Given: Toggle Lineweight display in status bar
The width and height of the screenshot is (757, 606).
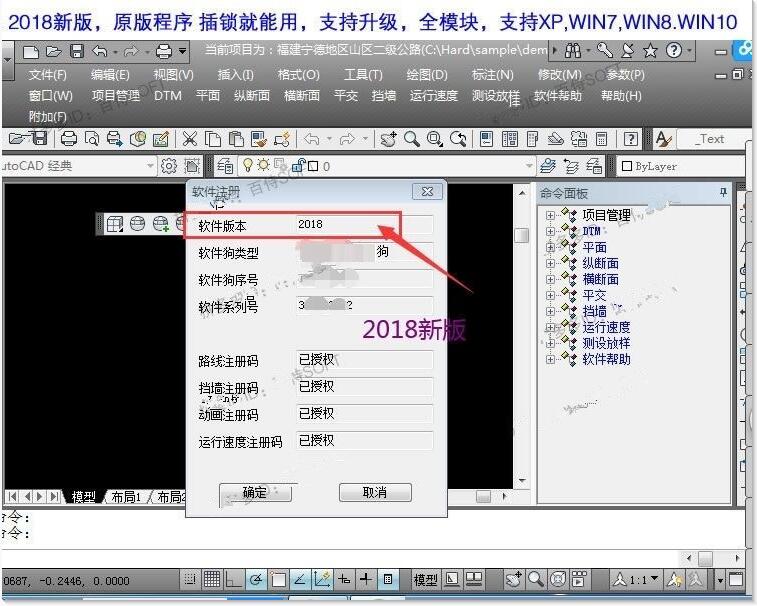Looking at the screenshot, I should point(366,578).
